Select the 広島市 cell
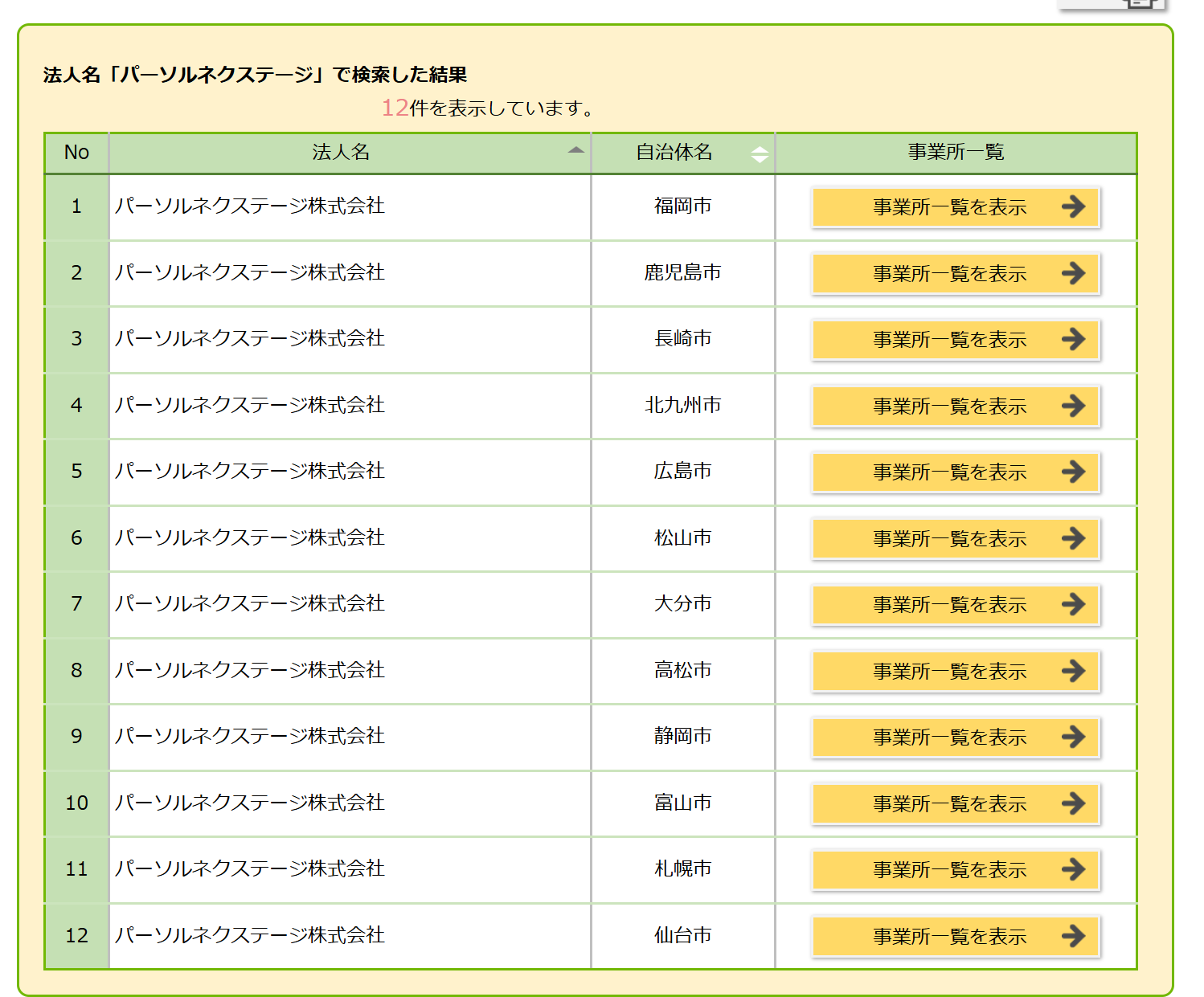The height and width of the screenshot is (997, 1204). point(683,472)
